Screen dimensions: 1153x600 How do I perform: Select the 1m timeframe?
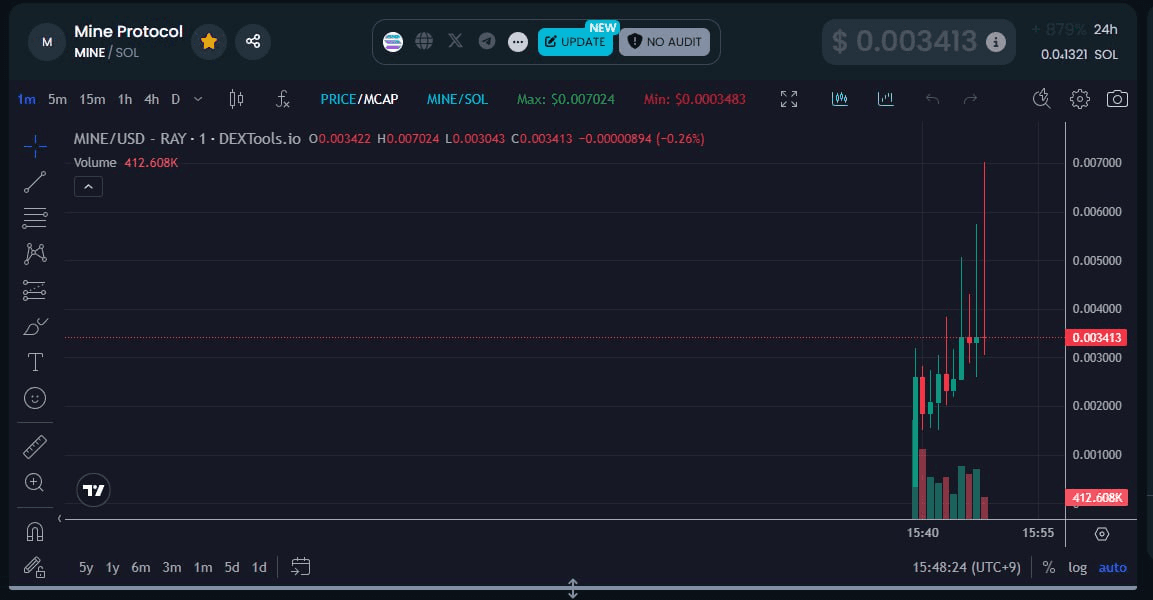[26, 99]
